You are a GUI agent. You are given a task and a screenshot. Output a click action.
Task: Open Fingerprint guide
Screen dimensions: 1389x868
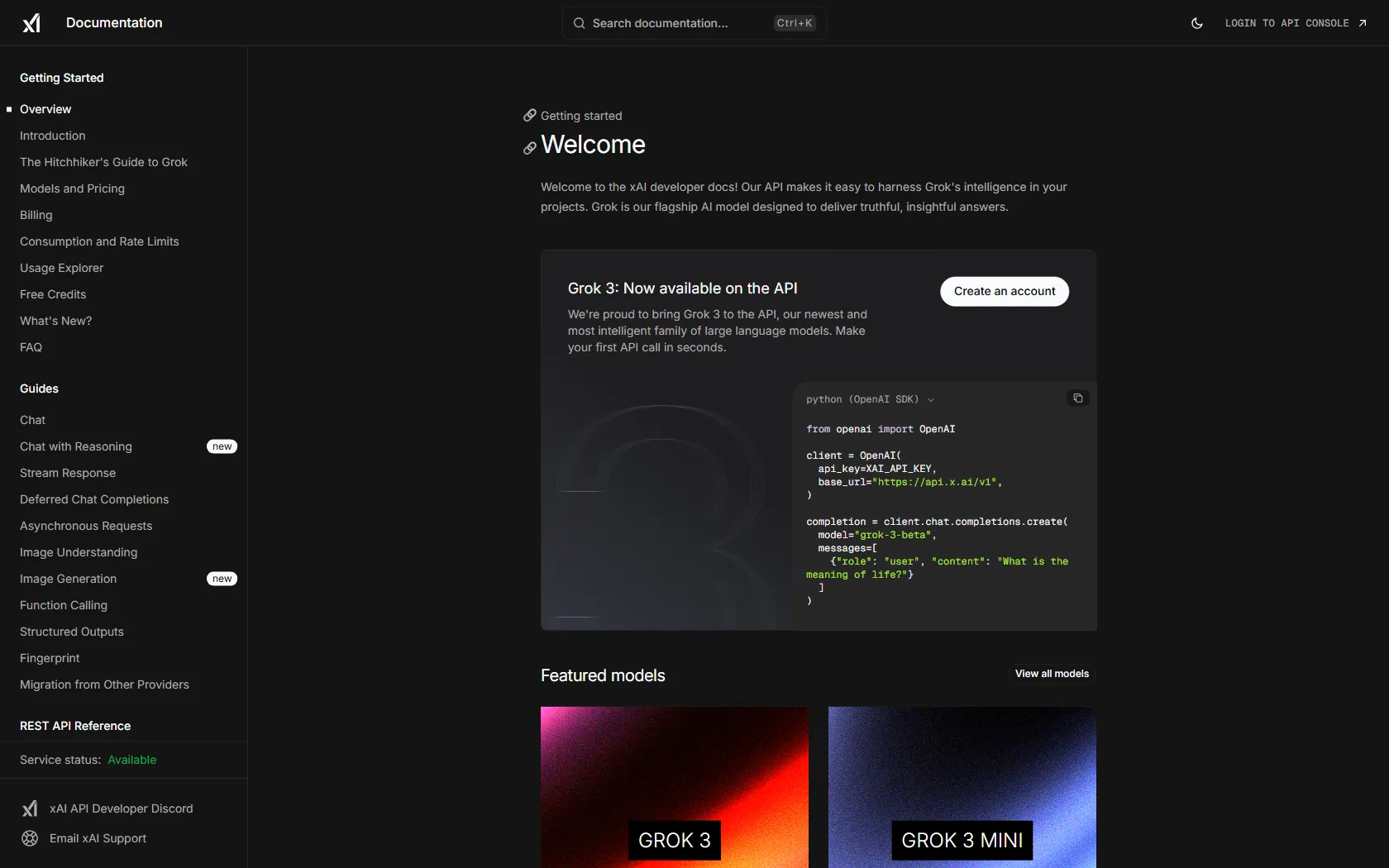tap(50, 658)
